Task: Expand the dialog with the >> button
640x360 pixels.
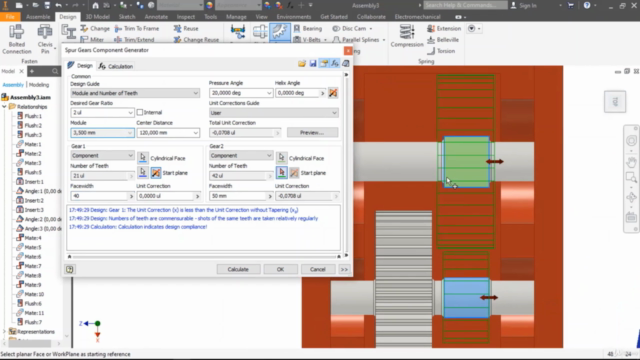Action: click(x=344, y=269)
